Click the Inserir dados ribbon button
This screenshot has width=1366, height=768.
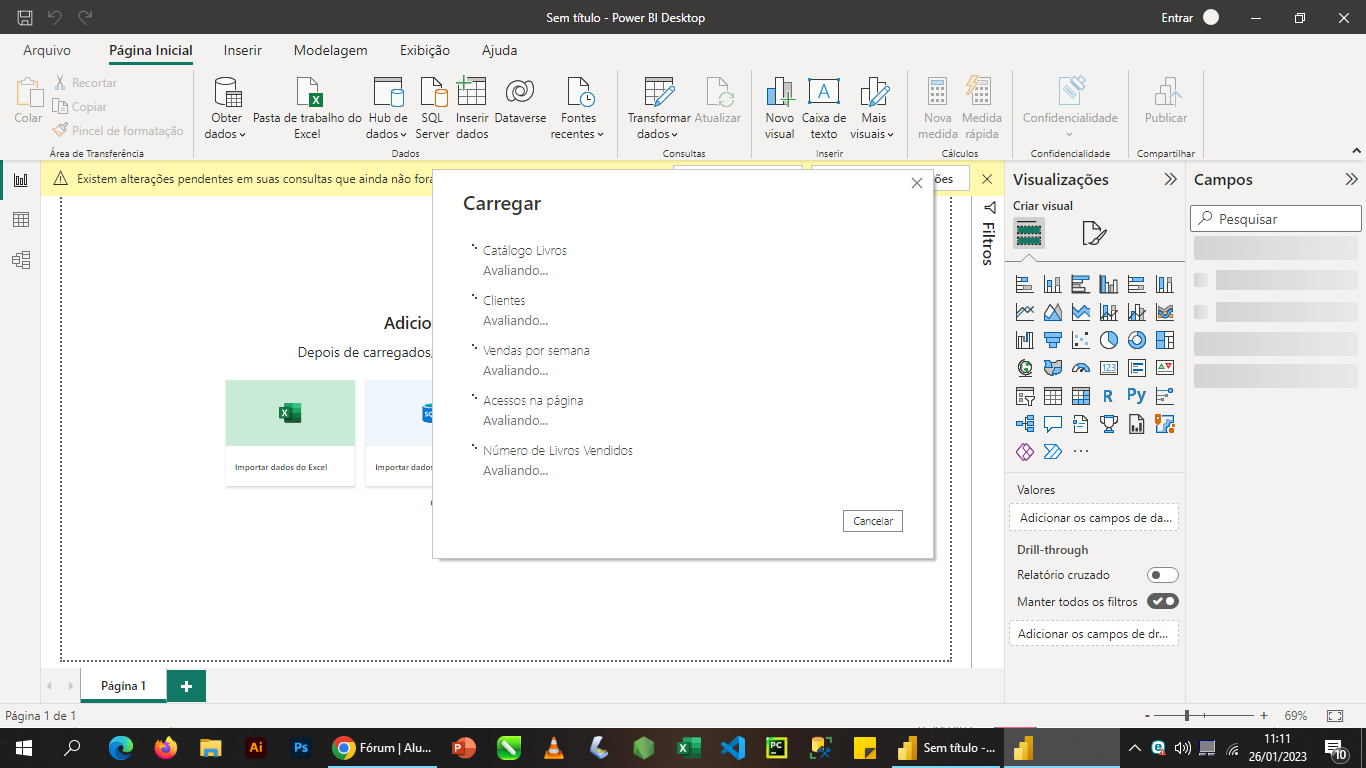point(472,108)
